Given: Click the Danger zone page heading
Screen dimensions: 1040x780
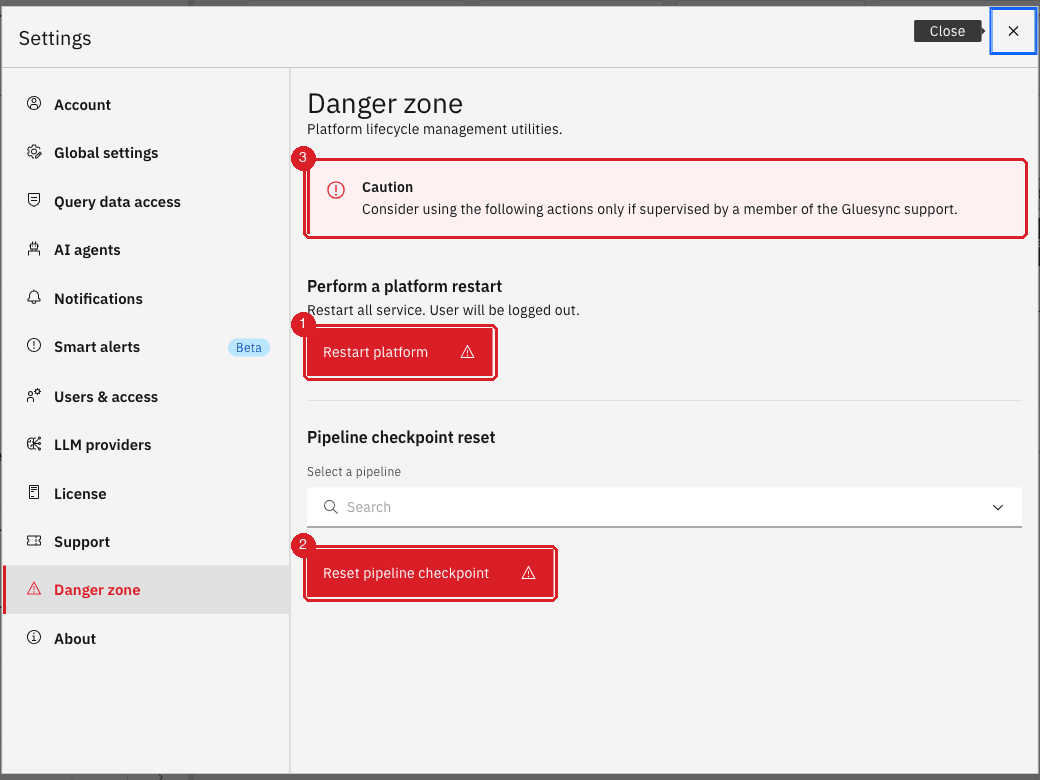Looking at the screenshot, I should tap(385, 103).
